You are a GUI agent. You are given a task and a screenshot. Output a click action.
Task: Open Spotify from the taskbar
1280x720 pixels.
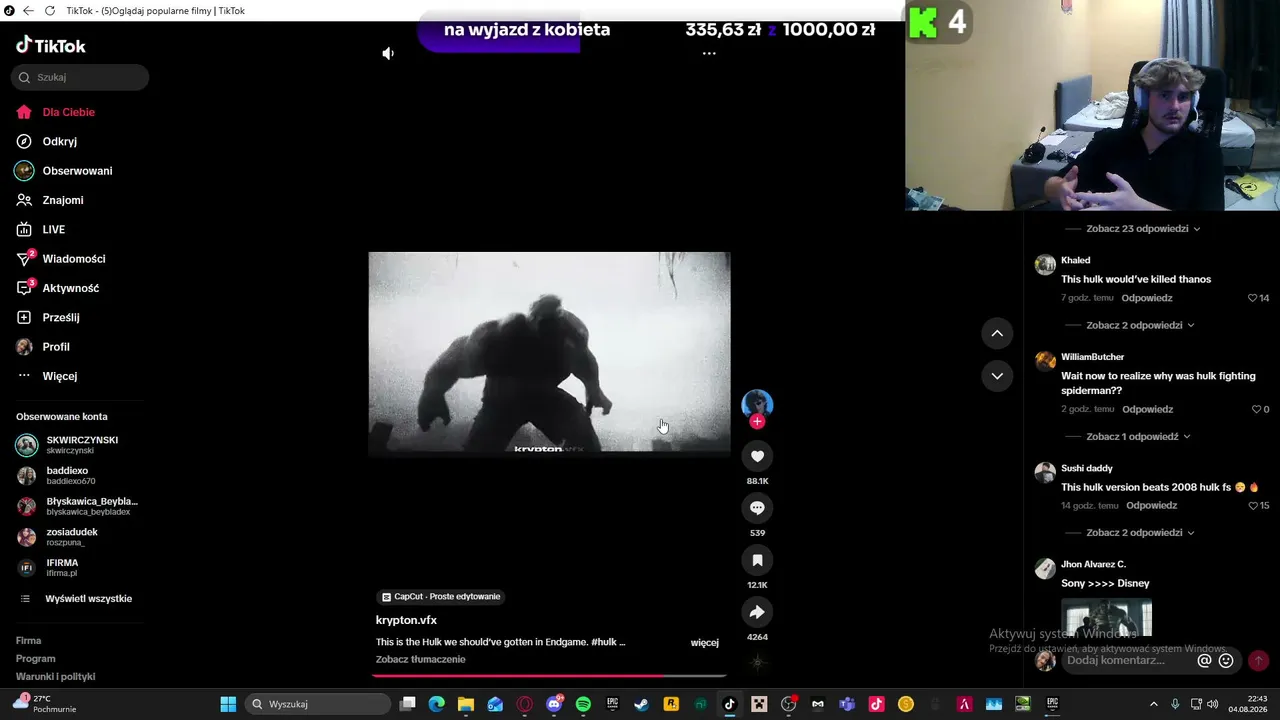(584, 704)
